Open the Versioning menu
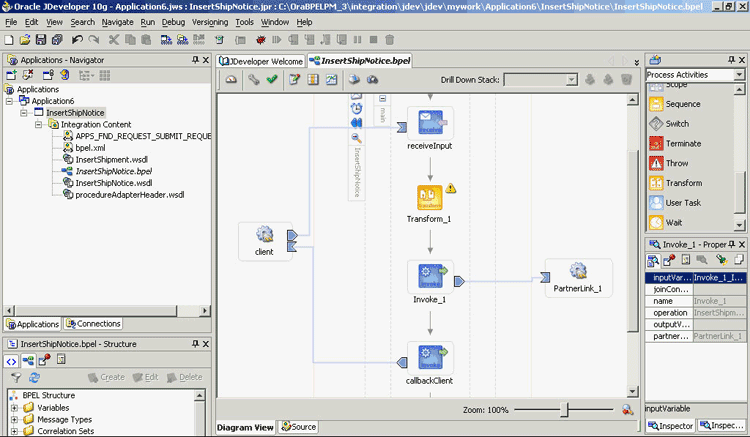 coord(210,22)
